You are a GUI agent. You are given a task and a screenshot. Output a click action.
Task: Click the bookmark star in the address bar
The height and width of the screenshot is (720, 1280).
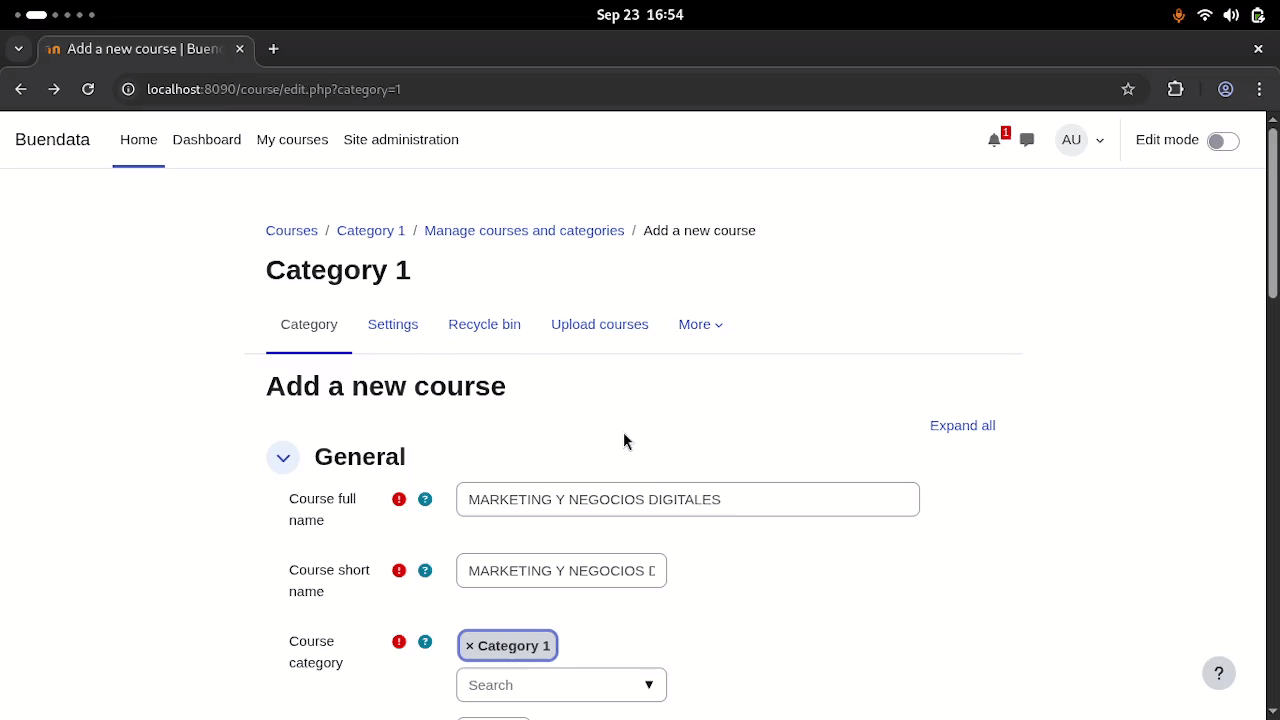(1128, 89)
